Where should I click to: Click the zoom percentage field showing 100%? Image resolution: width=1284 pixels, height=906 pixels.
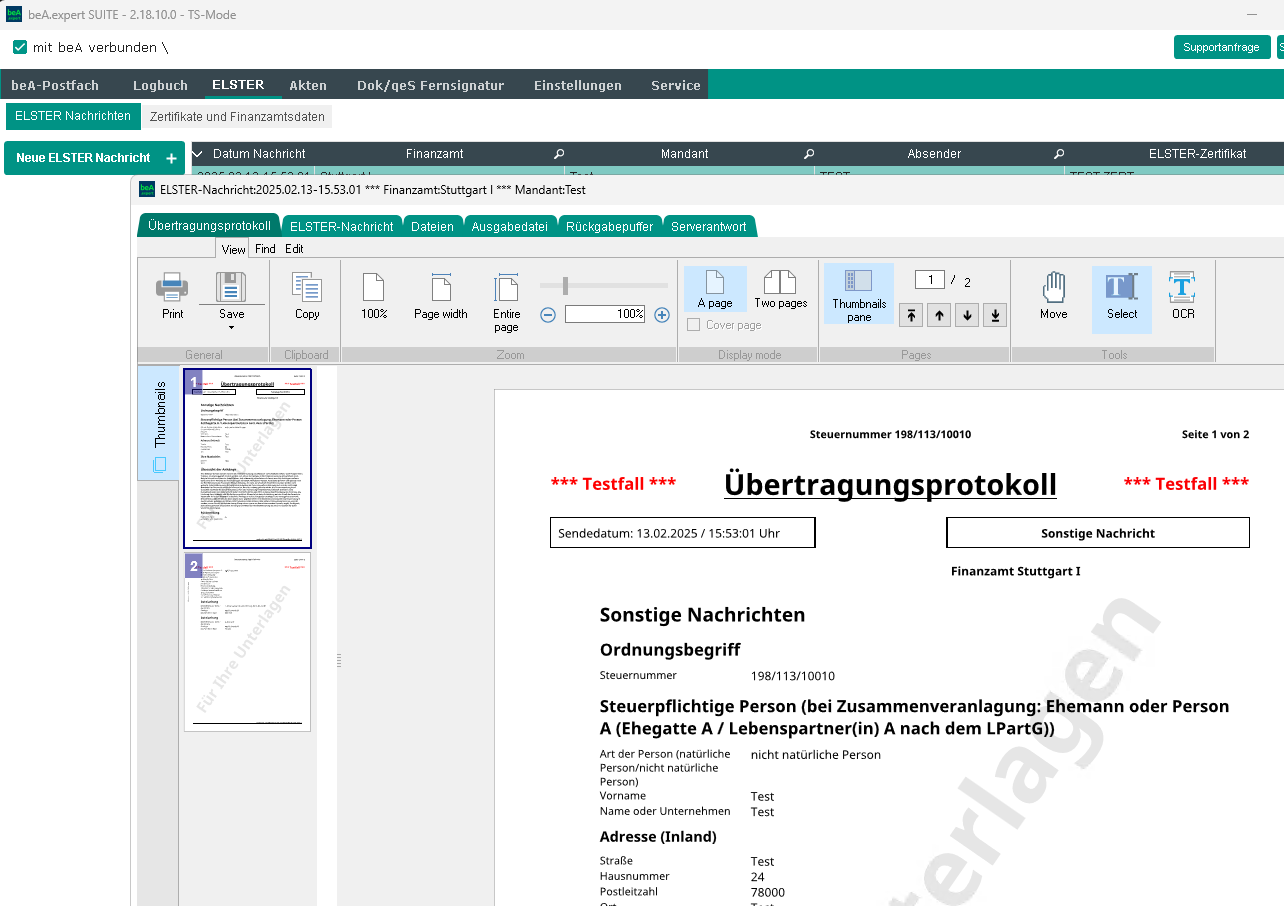(605, 314)
